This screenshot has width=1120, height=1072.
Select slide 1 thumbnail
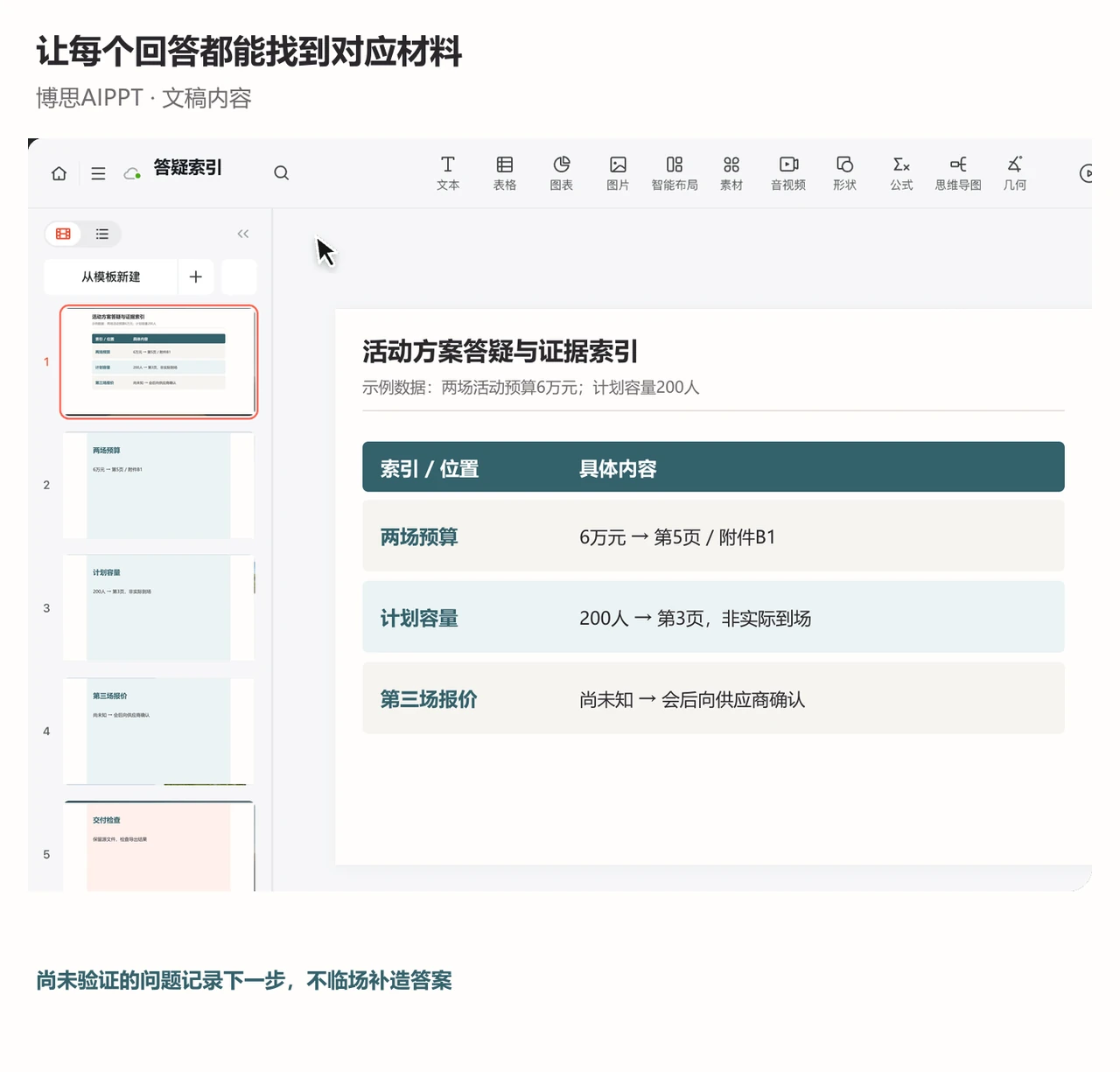[158, 361]
